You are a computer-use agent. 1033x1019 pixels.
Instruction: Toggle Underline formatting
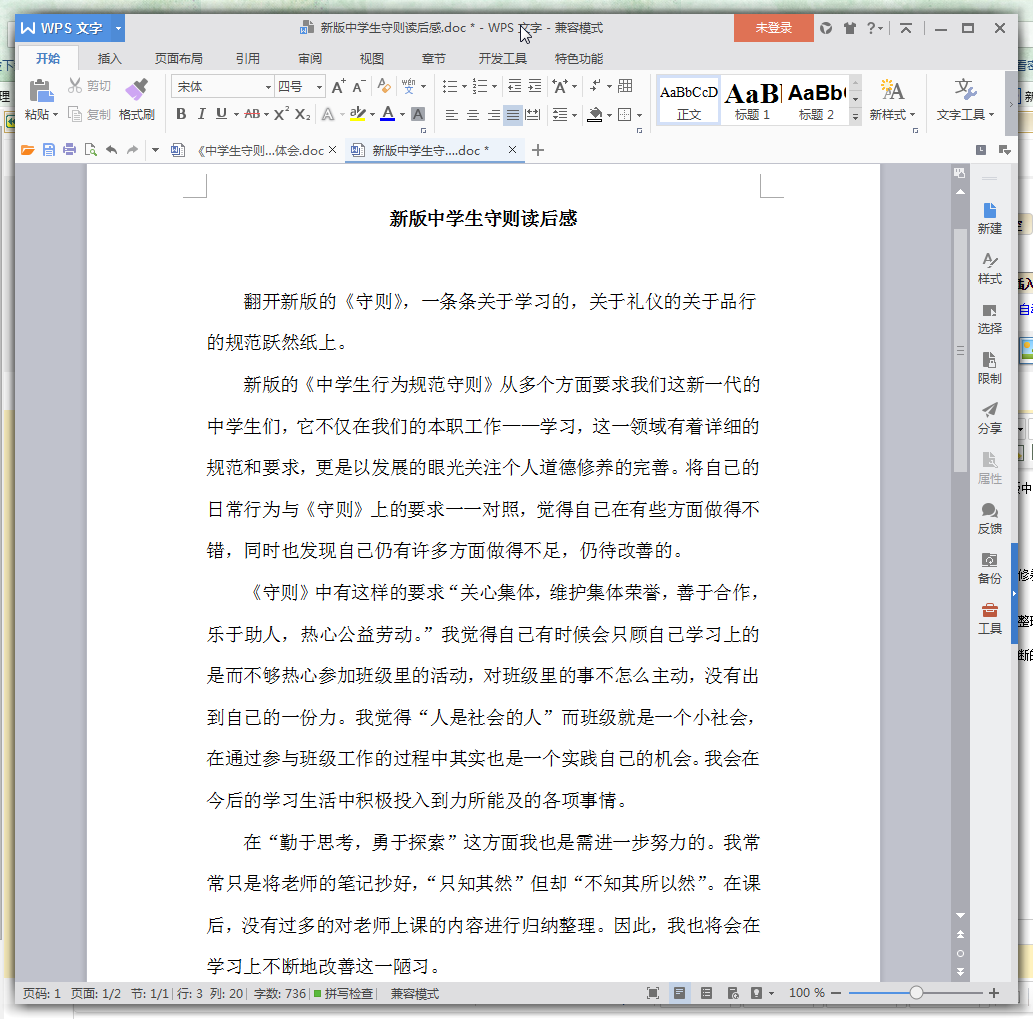221,114
